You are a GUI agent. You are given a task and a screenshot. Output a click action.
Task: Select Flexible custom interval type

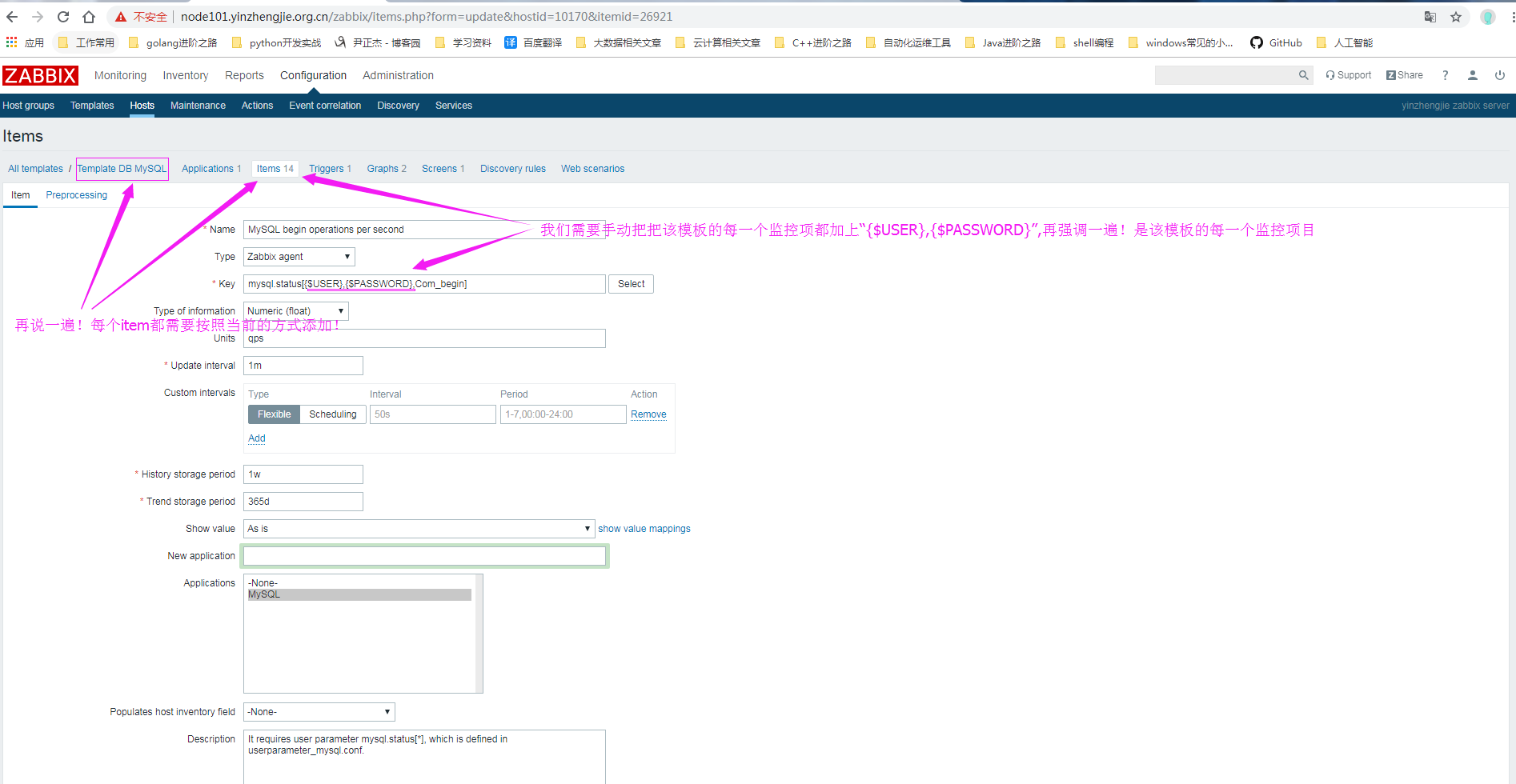274,414
